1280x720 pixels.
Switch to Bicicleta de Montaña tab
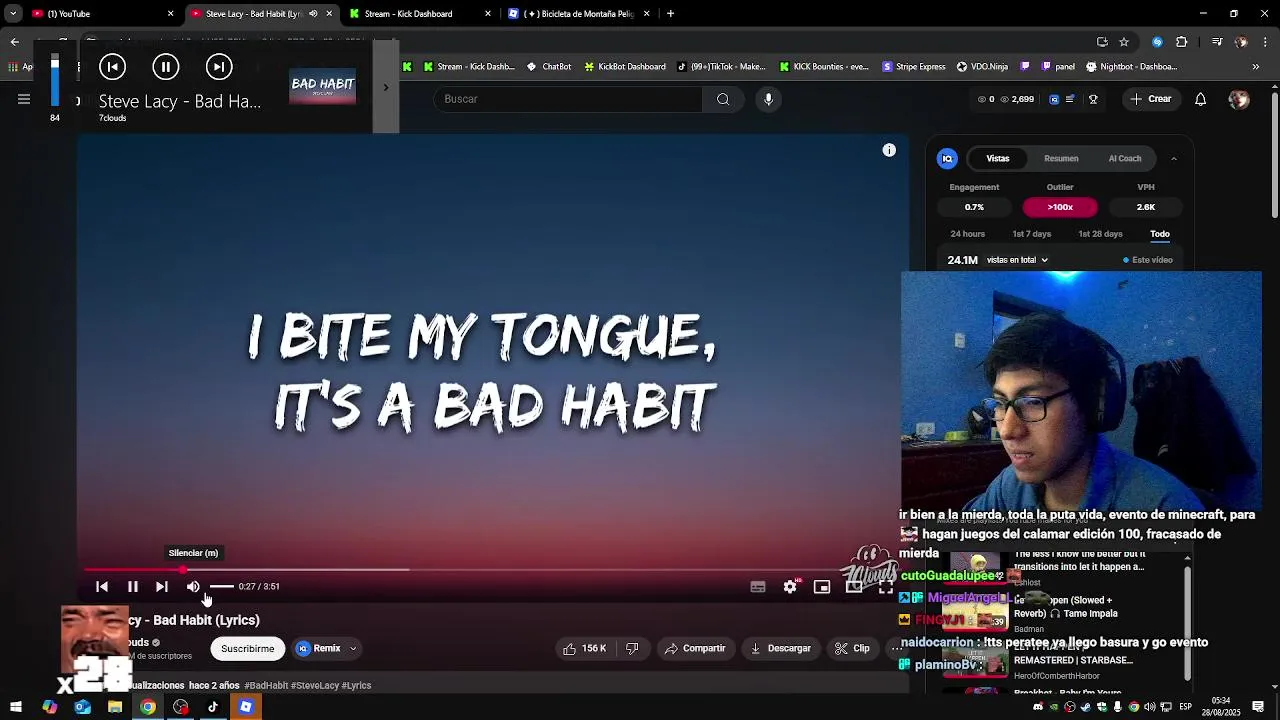[x=578, y=14]
